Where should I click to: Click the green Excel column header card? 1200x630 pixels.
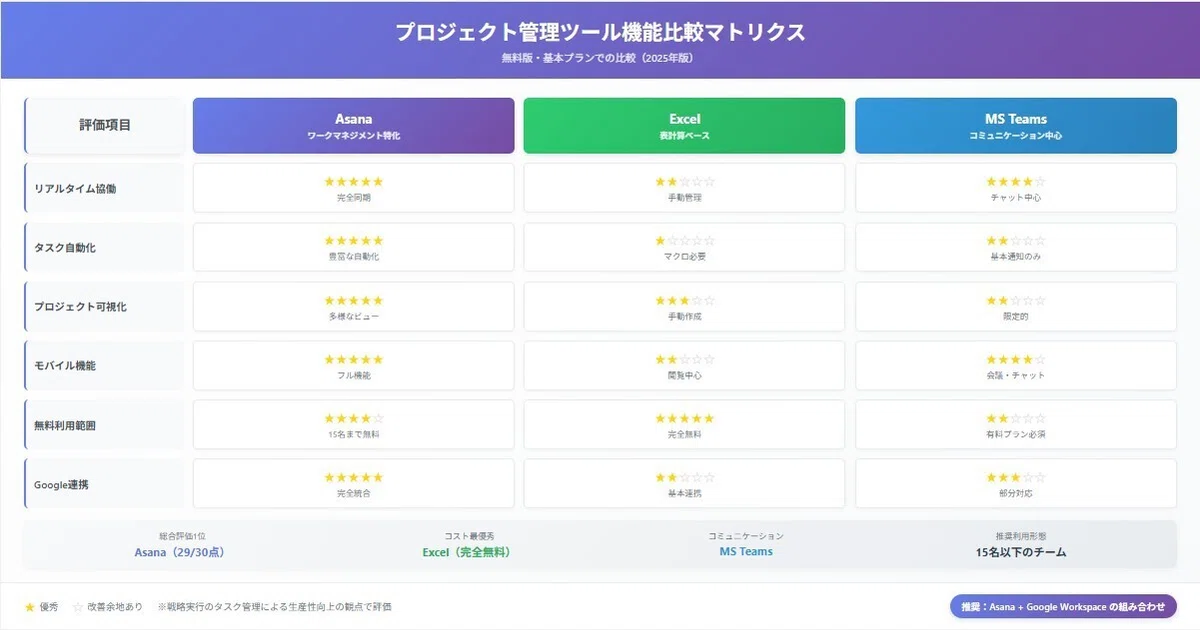[x=684, y=126]
